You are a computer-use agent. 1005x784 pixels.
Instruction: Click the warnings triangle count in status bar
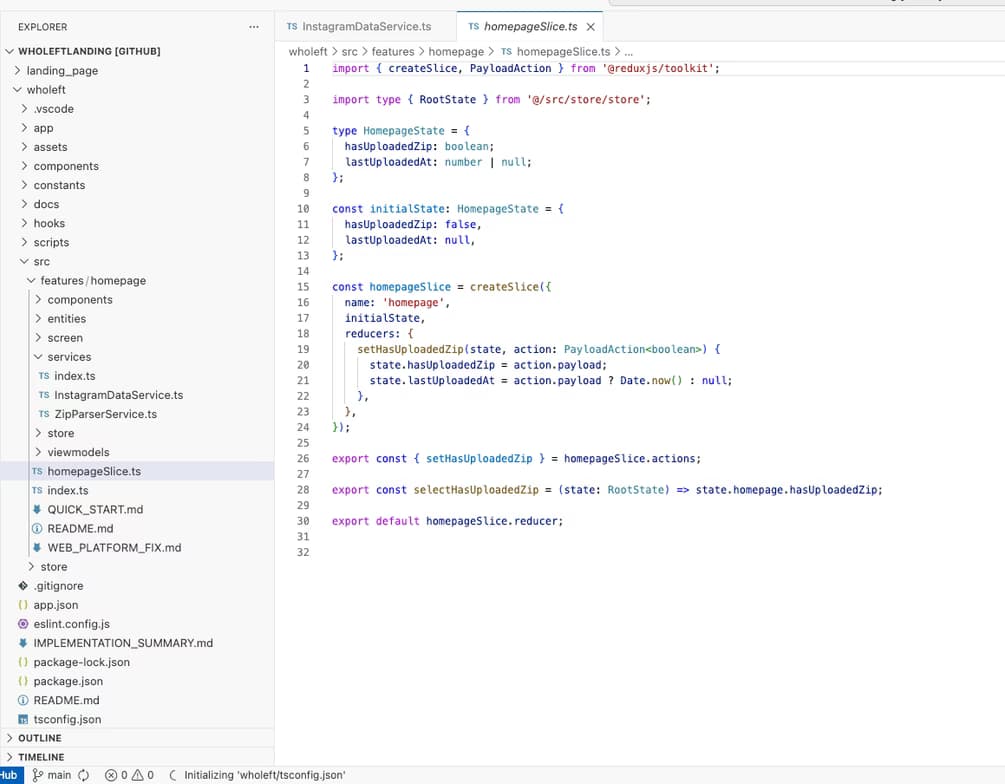142,775
